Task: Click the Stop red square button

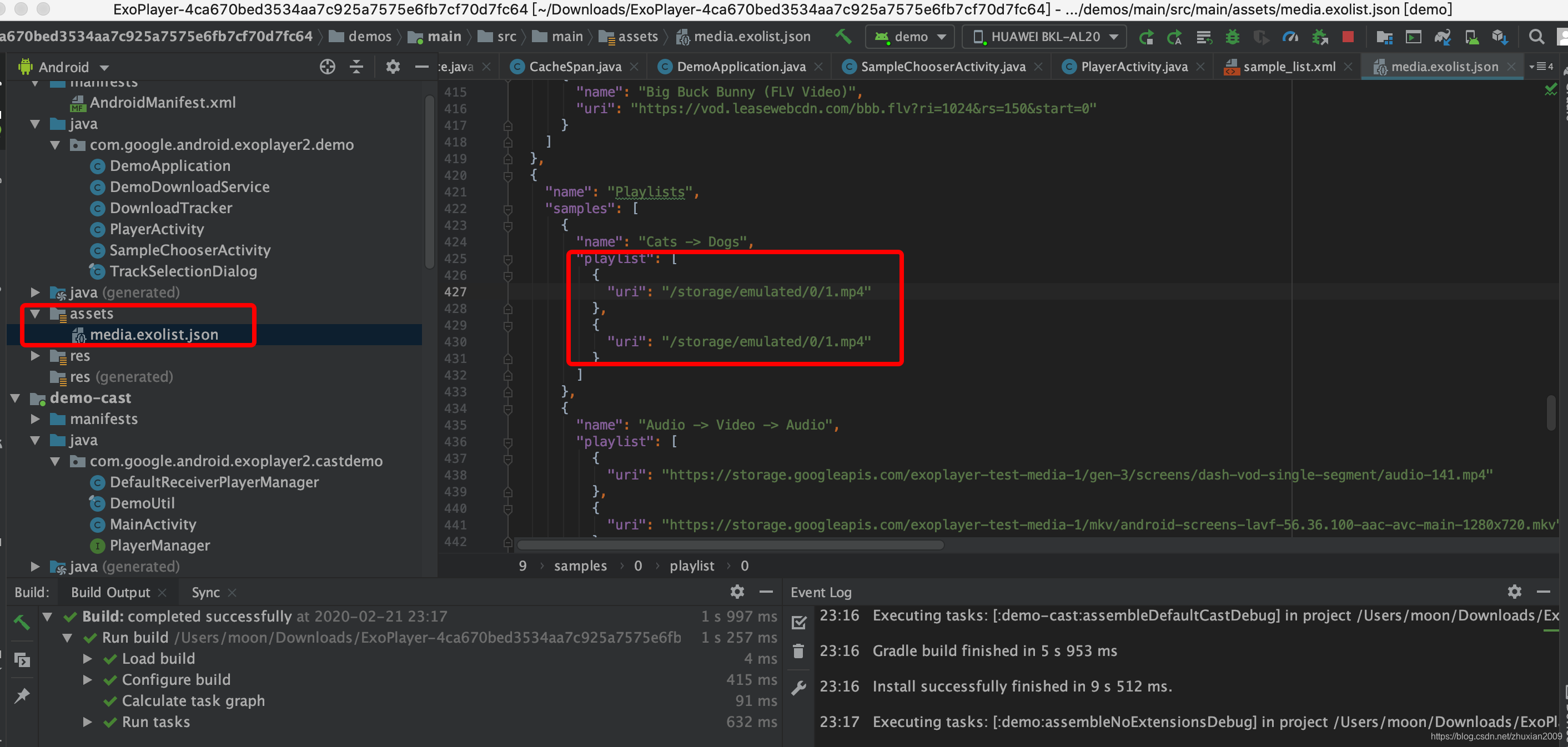Action: [1348, 37]
